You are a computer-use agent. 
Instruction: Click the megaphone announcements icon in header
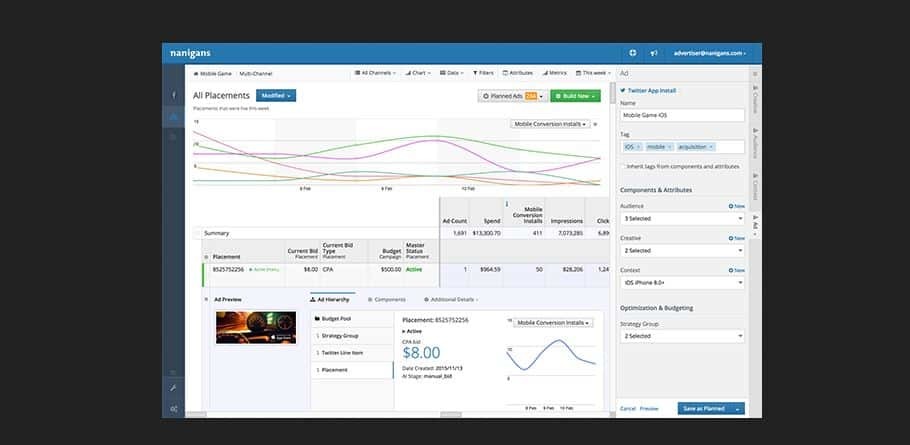pyautogui.click(x=653, y=53)
